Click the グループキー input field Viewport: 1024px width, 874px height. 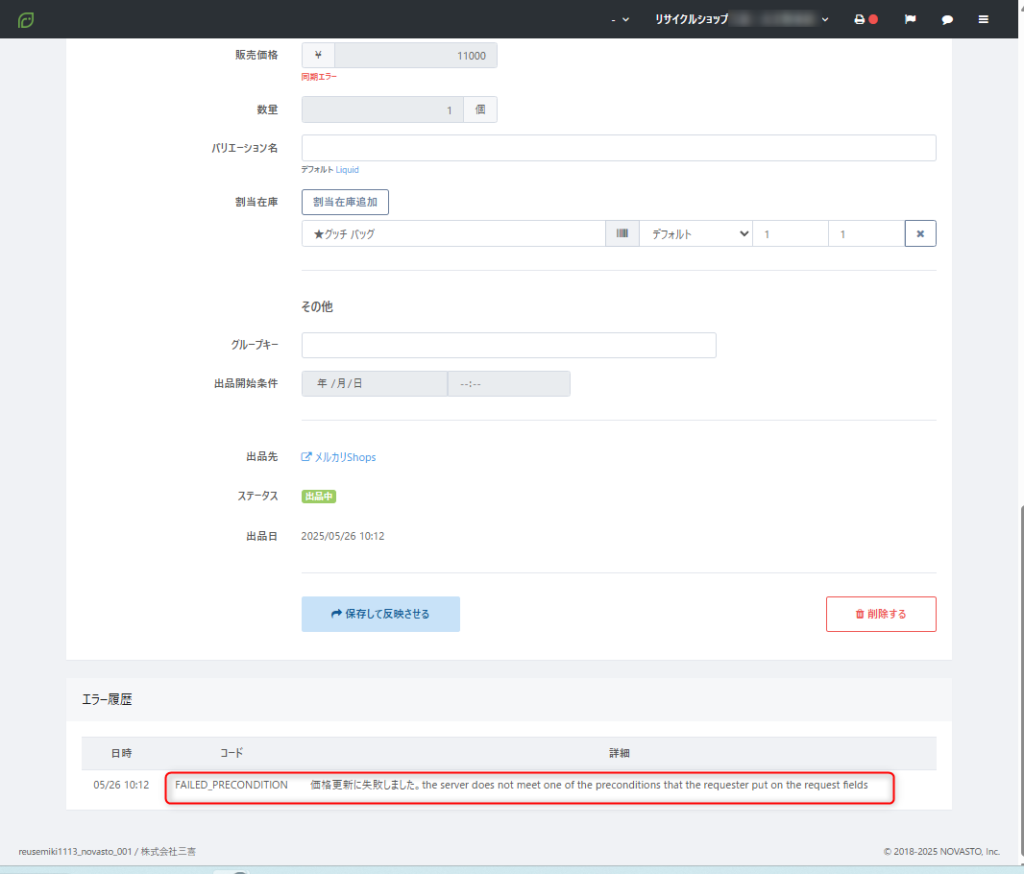509,345
